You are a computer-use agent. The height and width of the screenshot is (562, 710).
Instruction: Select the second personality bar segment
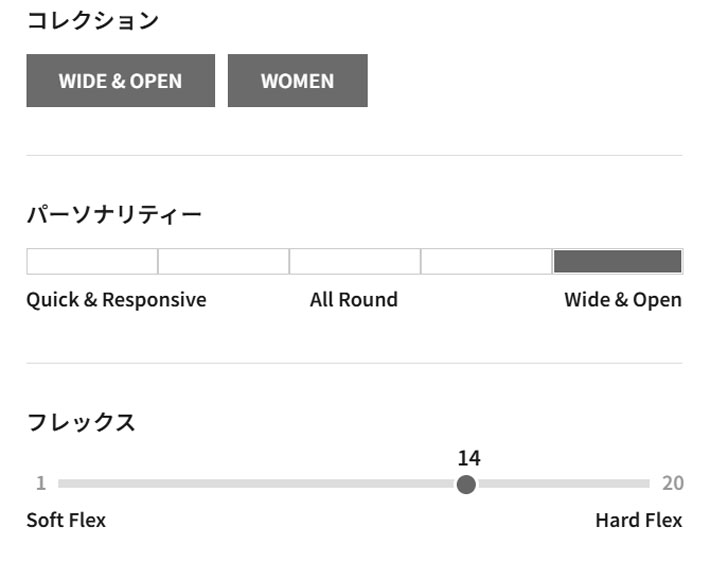coord(224,261)
